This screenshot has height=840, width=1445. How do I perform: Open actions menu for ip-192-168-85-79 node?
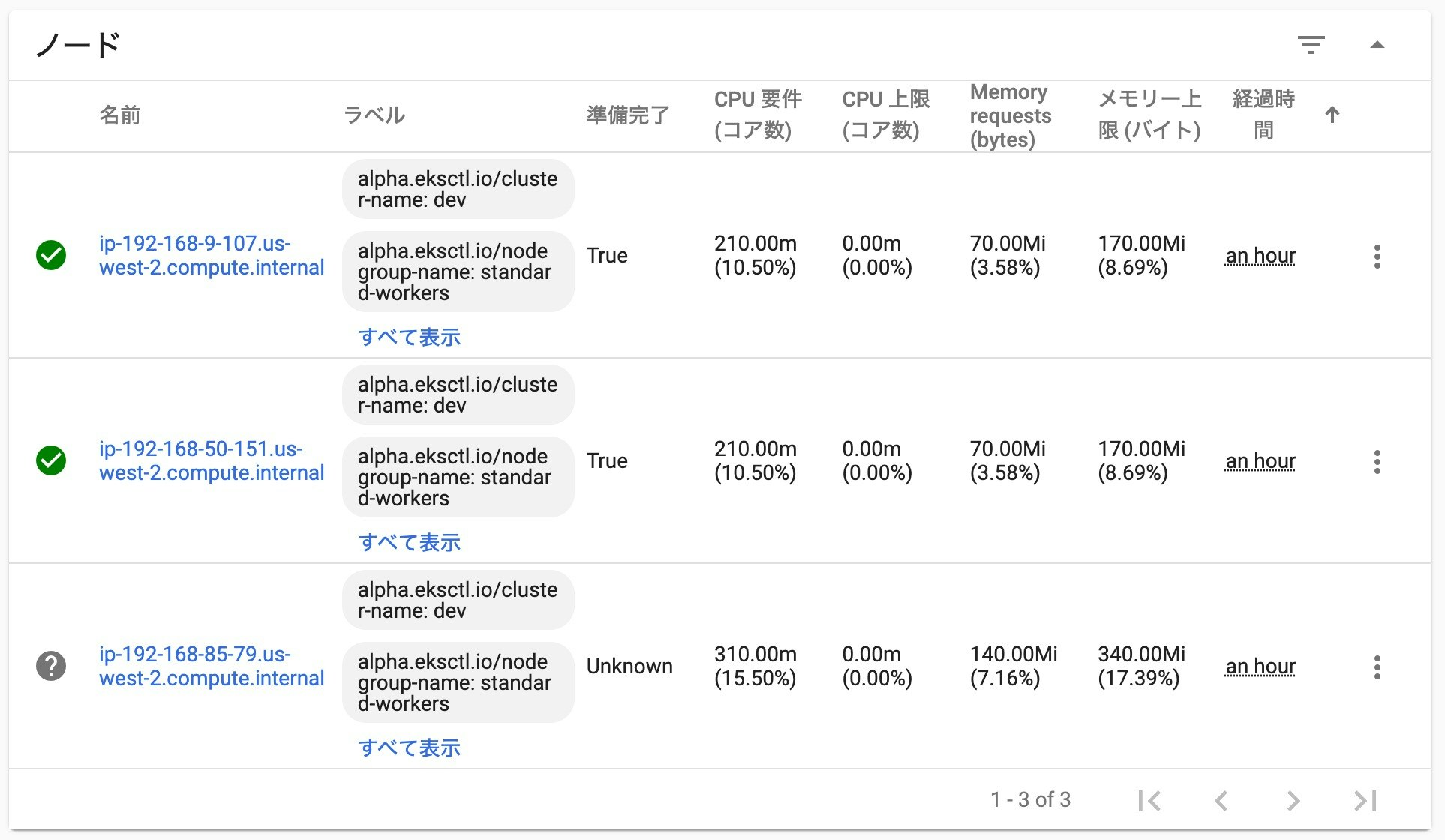(1378, 667)
